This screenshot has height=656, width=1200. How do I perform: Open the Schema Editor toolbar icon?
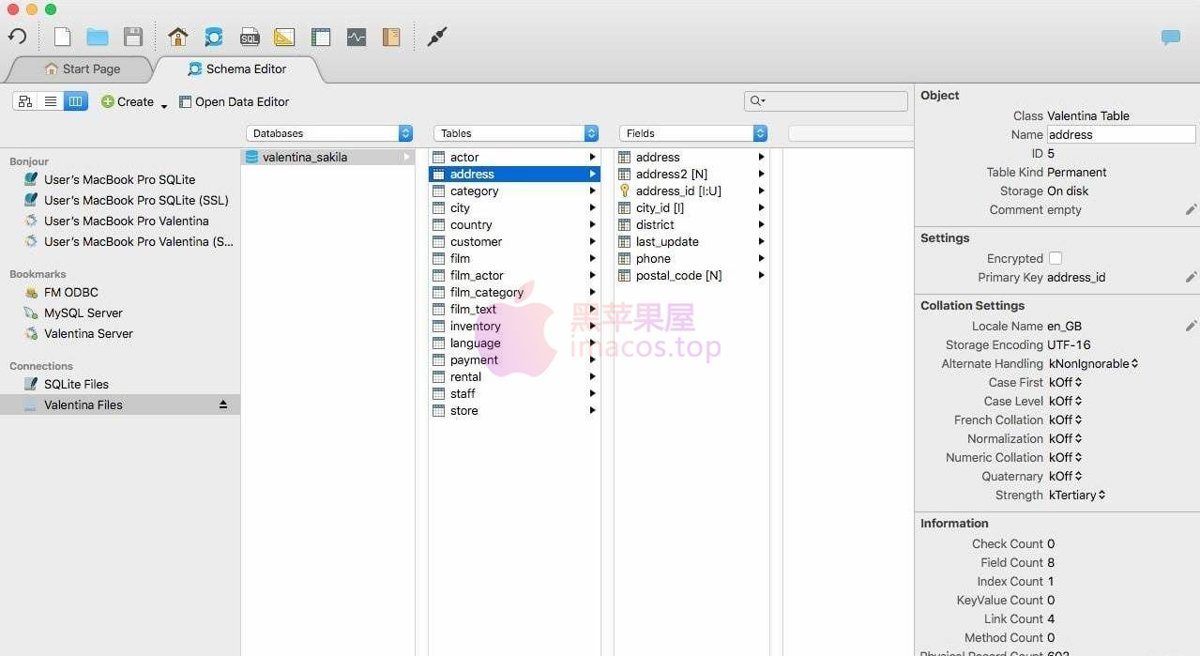(x=214, y=37)
